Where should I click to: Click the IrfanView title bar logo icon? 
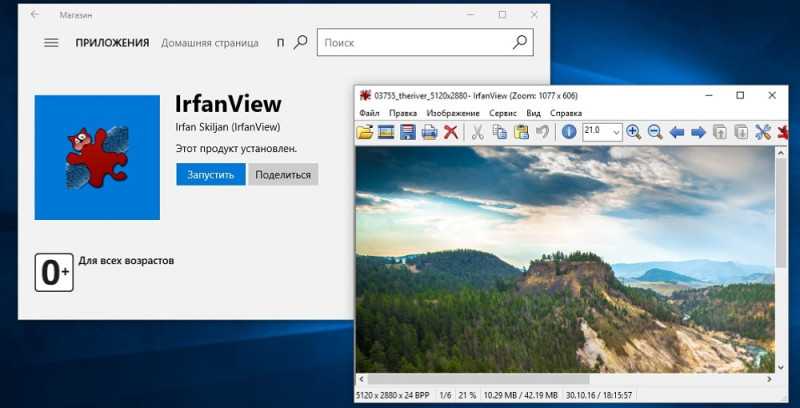[365, 95]
